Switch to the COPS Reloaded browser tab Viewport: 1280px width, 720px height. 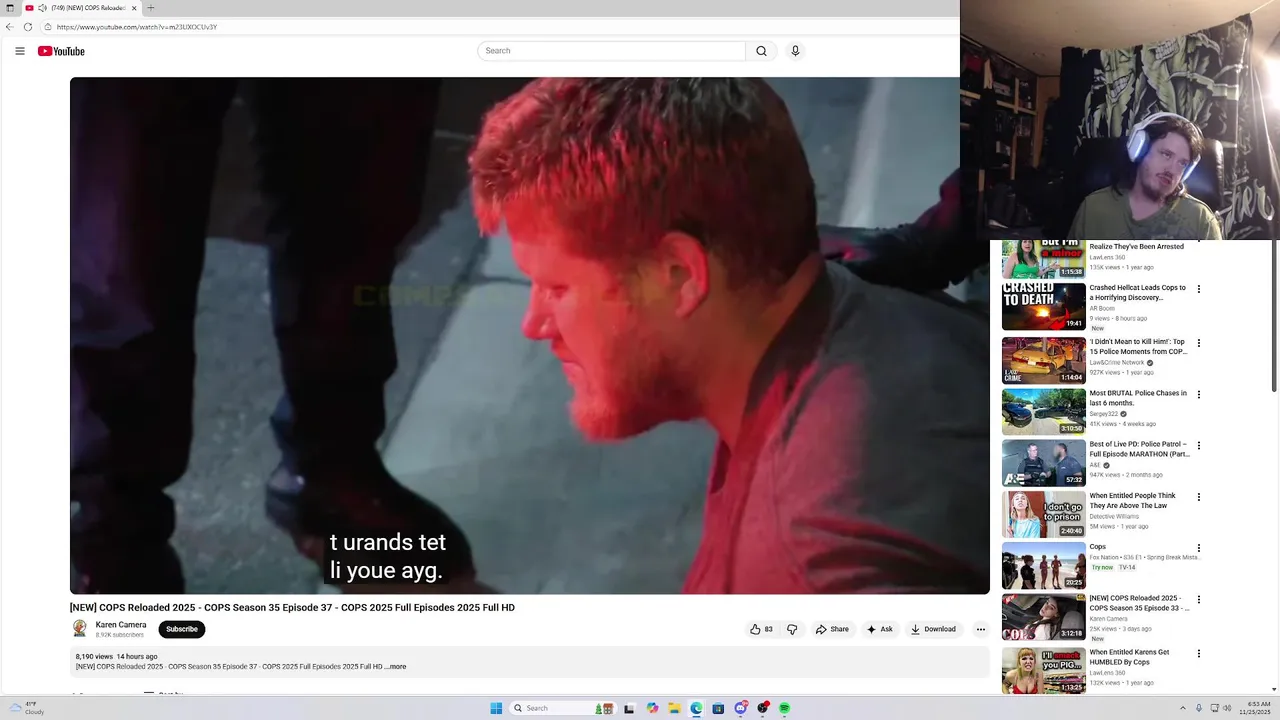[x=83, y=8]
